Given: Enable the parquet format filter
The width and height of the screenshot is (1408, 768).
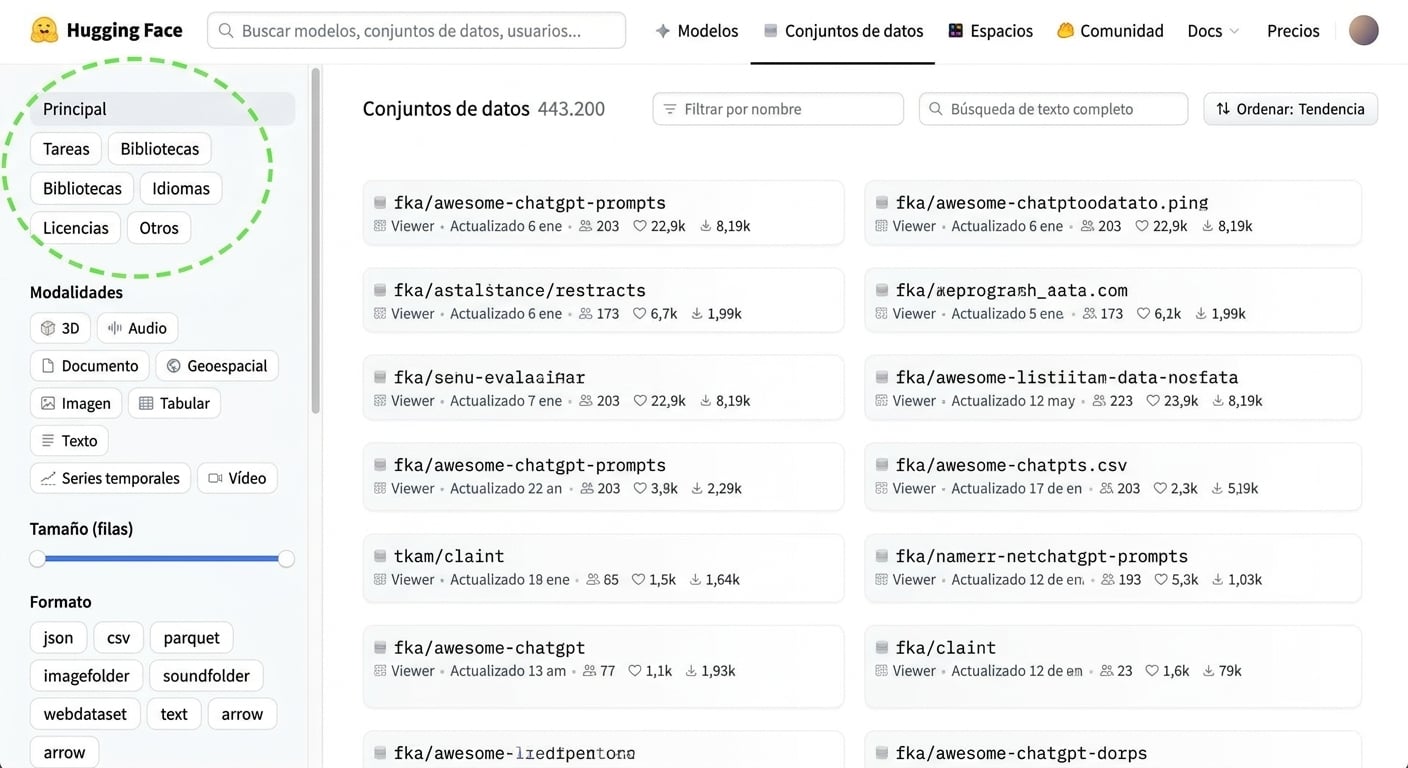Looking at the screenshot, I should [191, 637].
